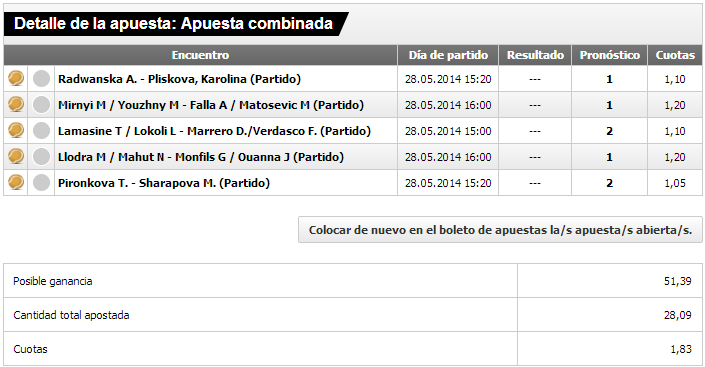The height and width of the screenshot is (367, 705).
Task: Click gray status circle for Lamasine/Lokoli match
Action: point(41,131)
